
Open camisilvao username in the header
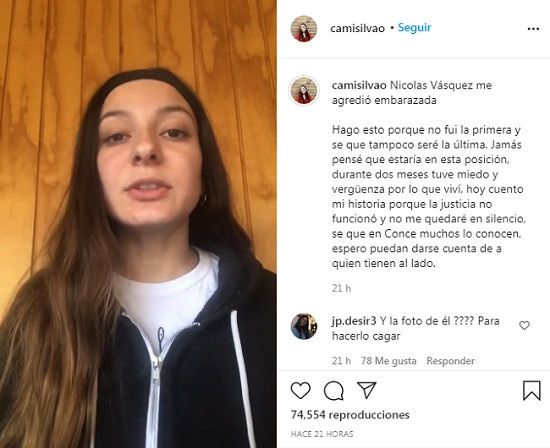357,28
